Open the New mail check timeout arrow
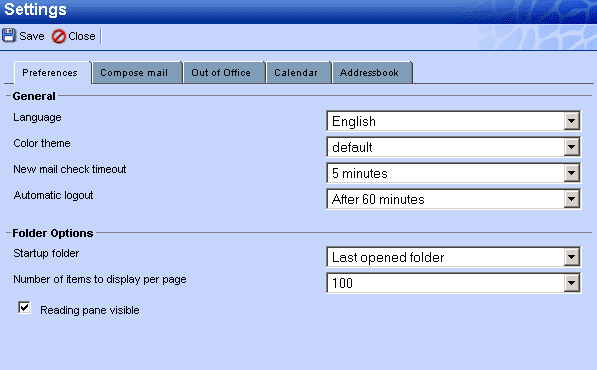This screenshot has width=597, height=370. coord(571,173)
